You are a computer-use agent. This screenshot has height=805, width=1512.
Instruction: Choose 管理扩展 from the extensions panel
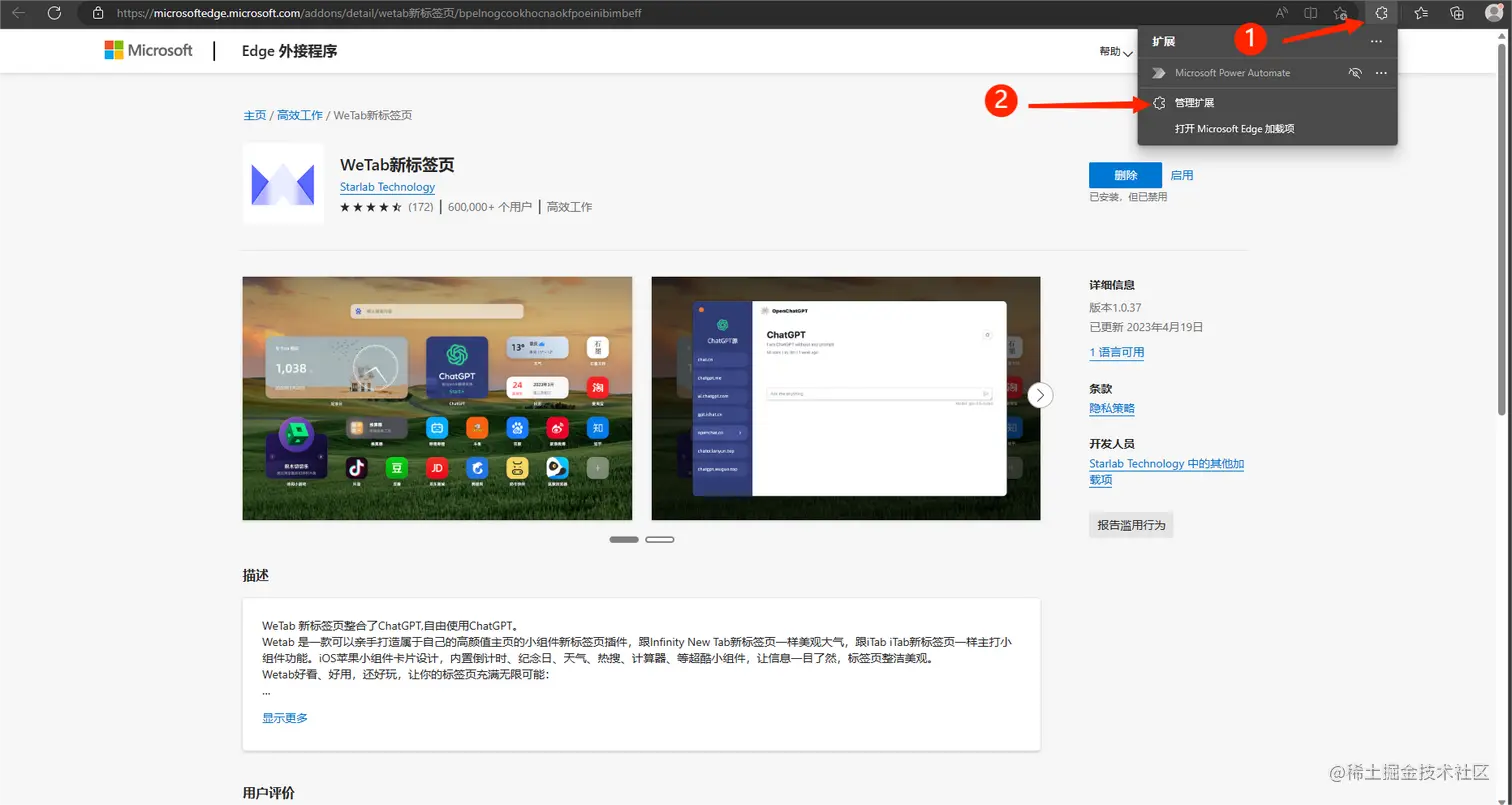[1194, 103]
